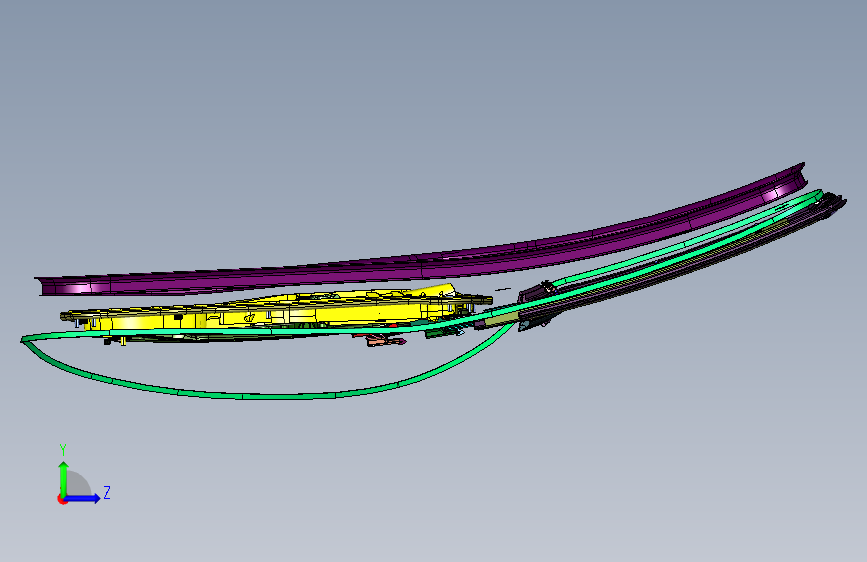Click the green Y axis arrow
Screen dimensions: 867x562
point(64,478)
